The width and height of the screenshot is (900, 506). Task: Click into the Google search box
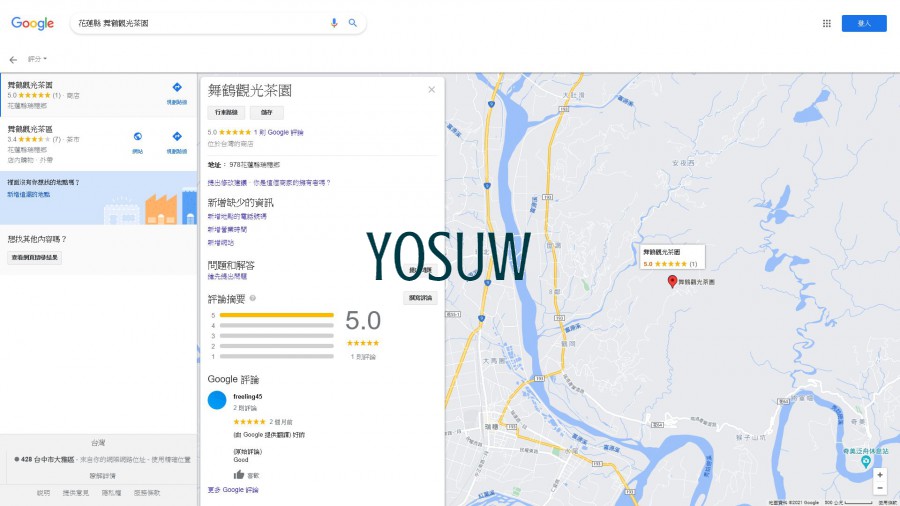click(x=200, y=23)
